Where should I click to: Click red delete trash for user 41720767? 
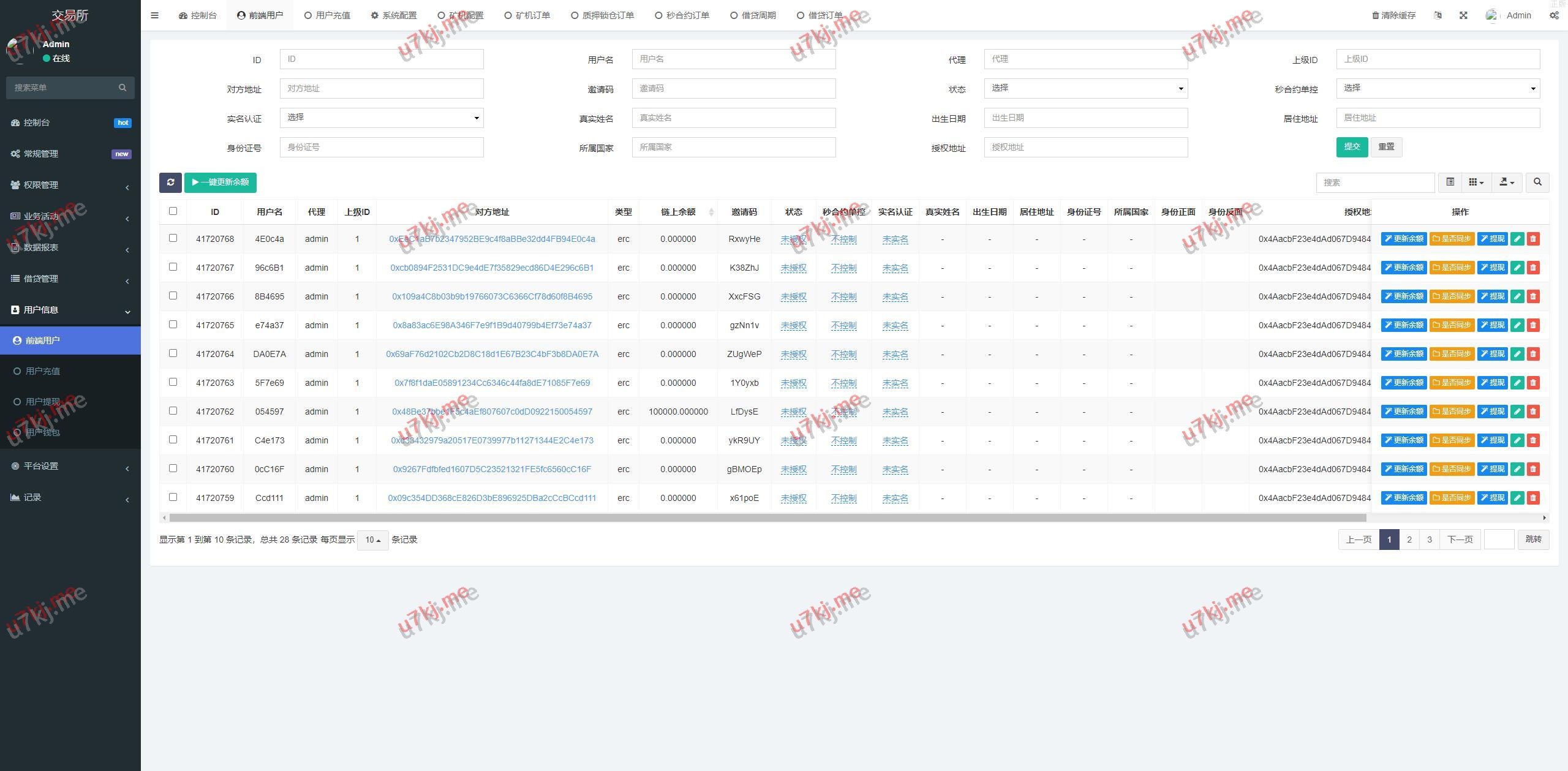(x=1533, y=268)
